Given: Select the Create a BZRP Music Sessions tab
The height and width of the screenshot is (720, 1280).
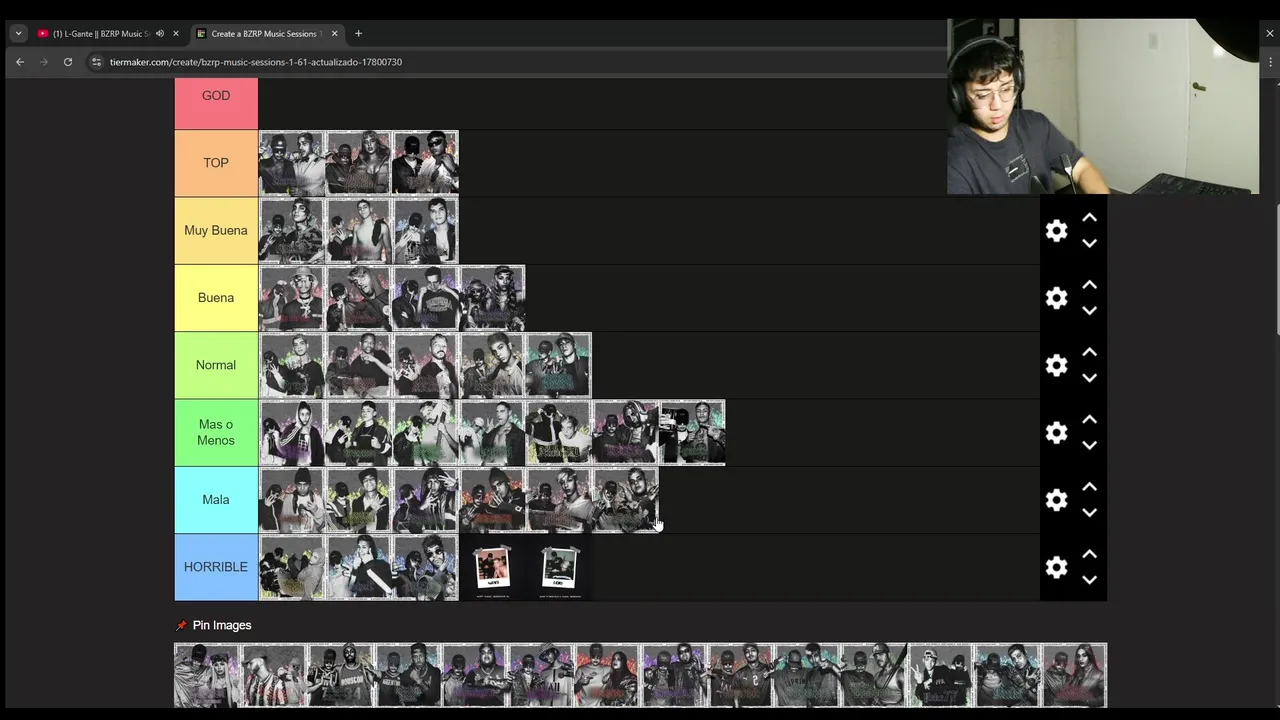Looking at the screenshot, I should point(265,34).
